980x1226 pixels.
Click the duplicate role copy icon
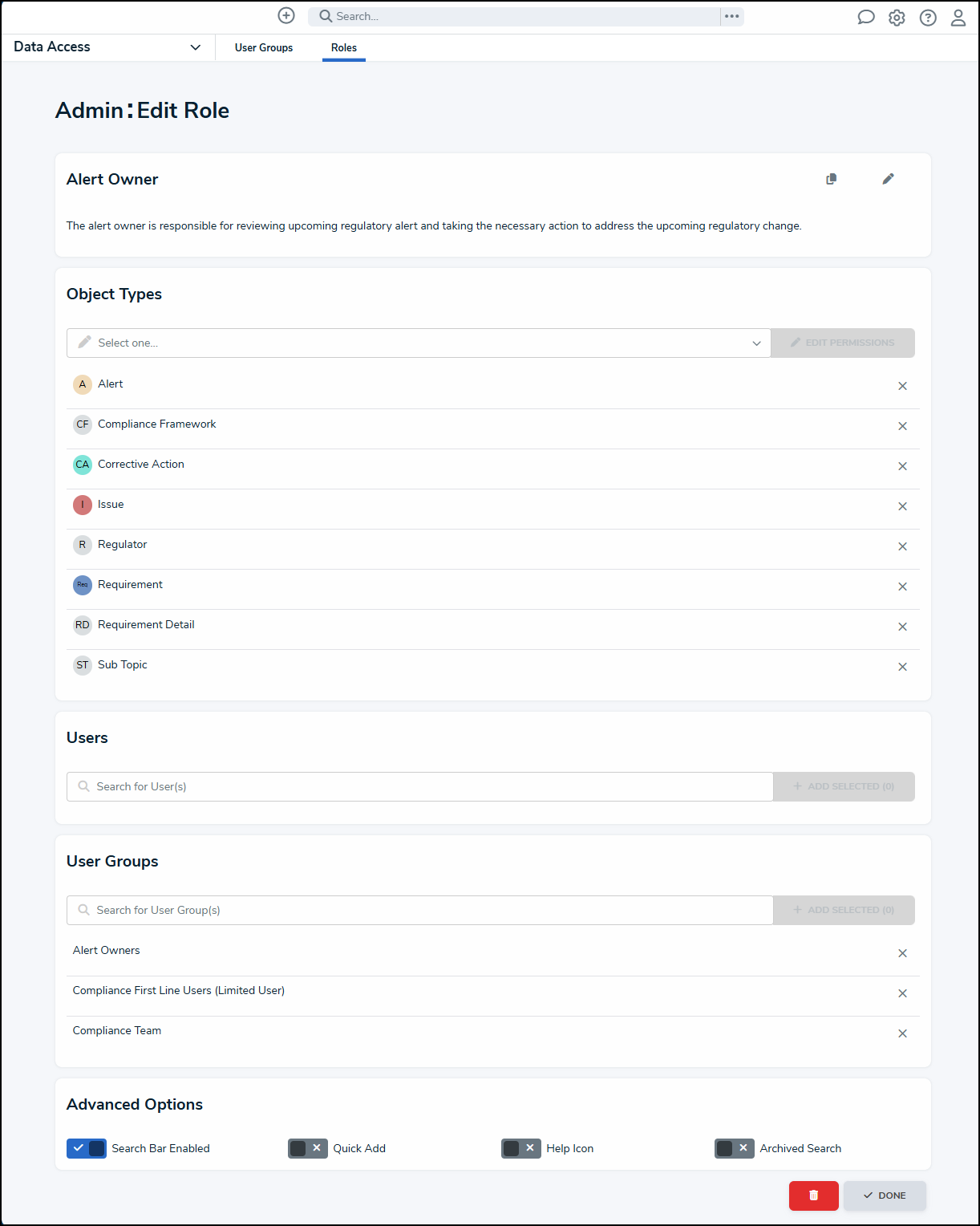(832, 179)
